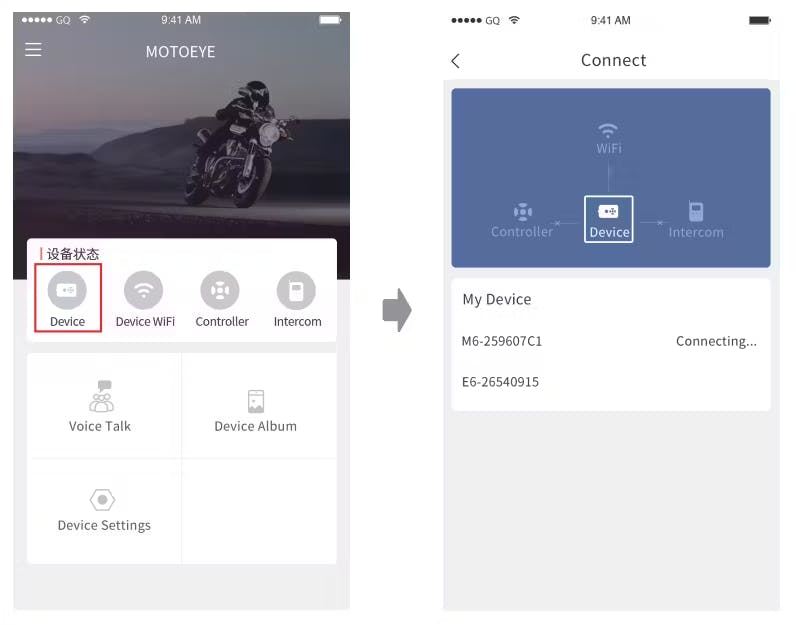The height and width of the screenshot is (625, 796).
Task: Choose device E6-26540915 from list
Action: point(500,382)
